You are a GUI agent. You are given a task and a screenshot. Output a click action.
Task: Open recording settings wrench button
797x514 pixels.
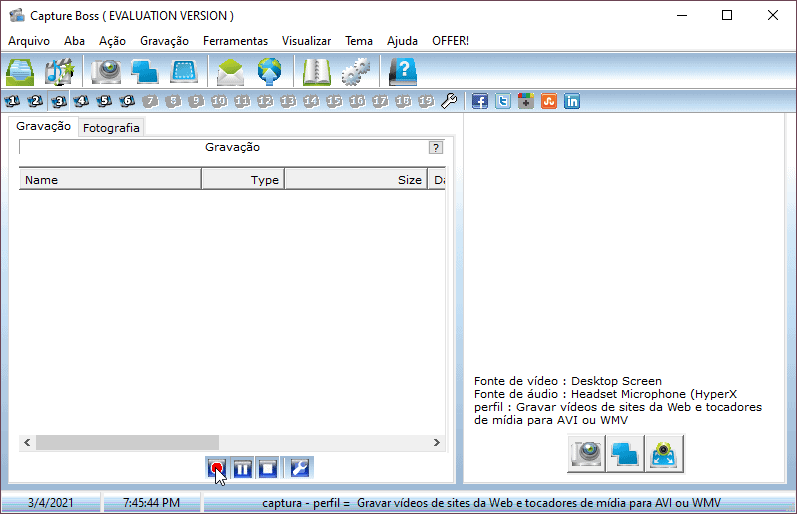click(299, 468)
